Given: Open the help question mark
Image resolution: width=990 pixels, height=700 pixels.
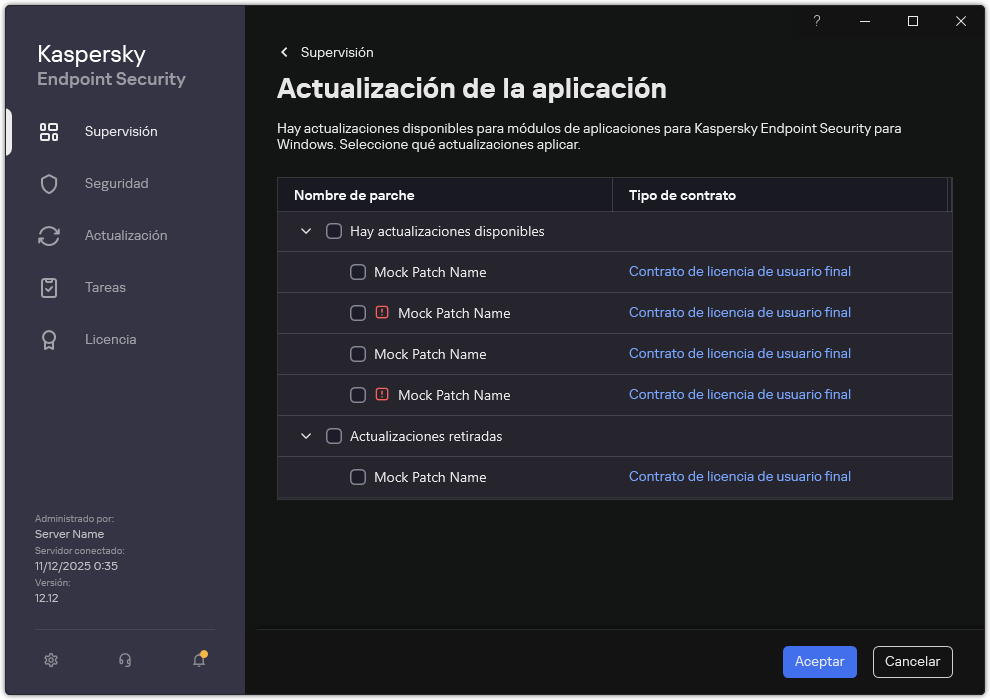Looking at the screenshot, I should click(x=816, y=21).
